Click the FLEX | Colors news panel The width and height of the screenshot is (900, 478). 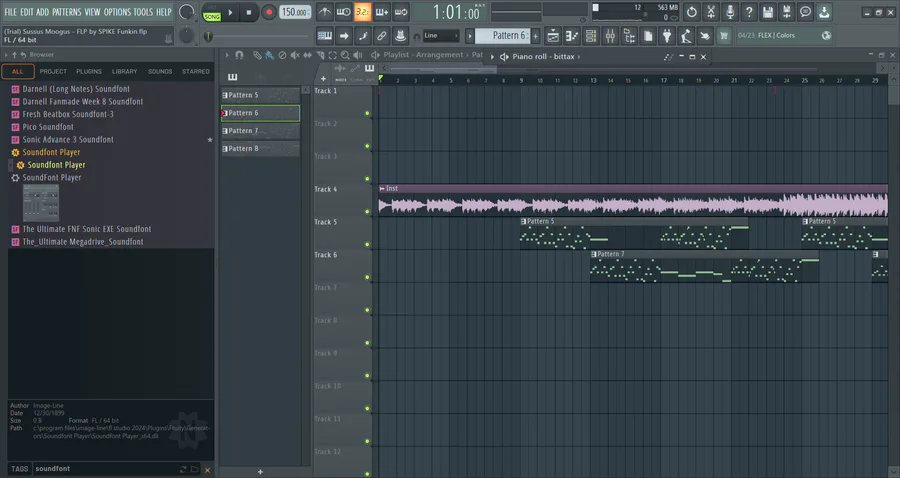coord(785,36)
